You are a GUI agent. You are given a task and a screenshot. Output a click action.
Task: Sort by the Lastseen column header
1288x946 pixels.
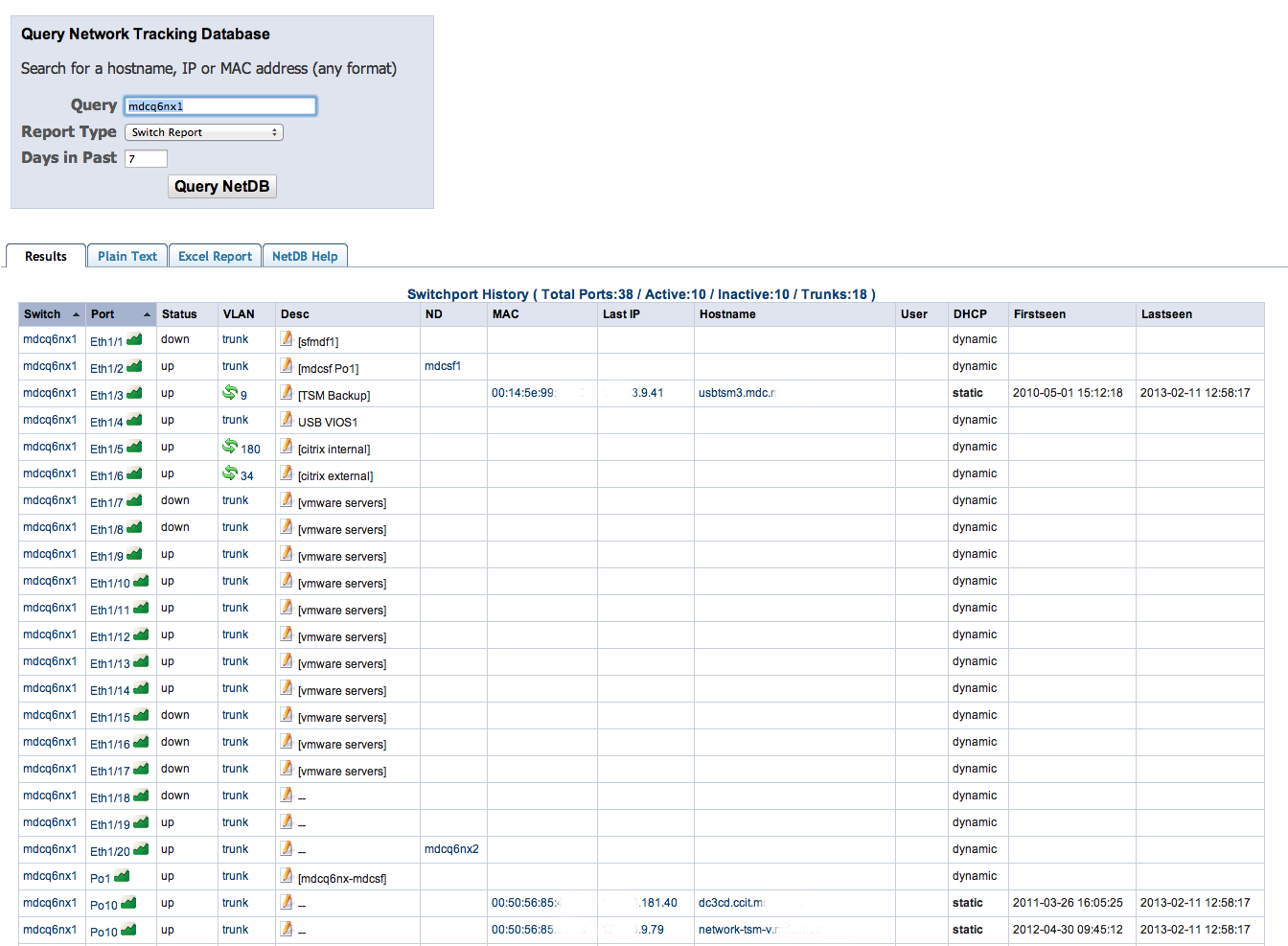click(x=1200, y=314)
